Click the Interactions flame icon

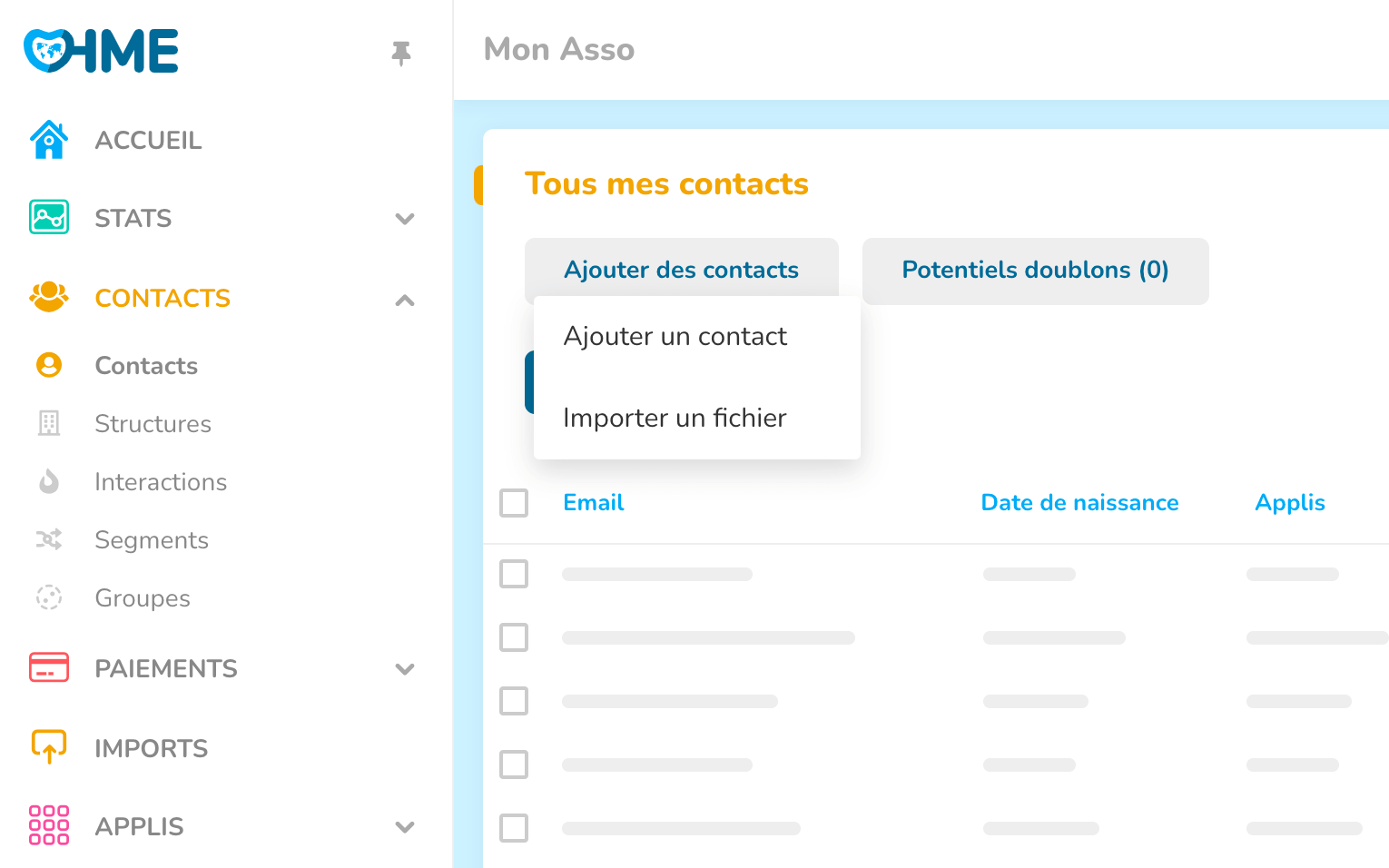(49, 481)
